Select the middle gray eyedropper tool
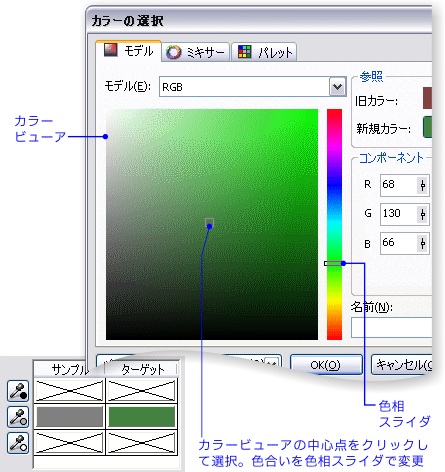445x472 pixels. (x=18, y=417)
